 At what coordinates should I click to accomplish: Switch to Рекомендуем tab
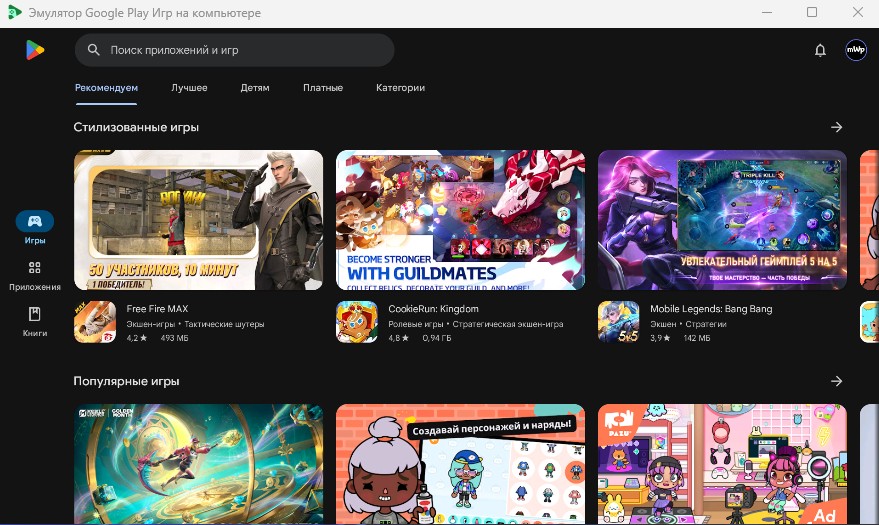[x=107, y=88]
